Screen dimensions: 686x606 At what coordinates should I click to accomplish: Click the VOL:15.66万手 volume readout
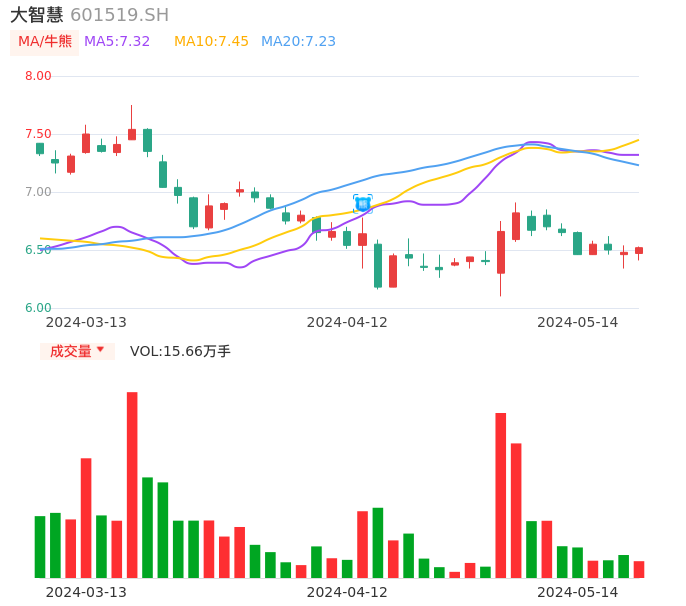pos(180,351)
